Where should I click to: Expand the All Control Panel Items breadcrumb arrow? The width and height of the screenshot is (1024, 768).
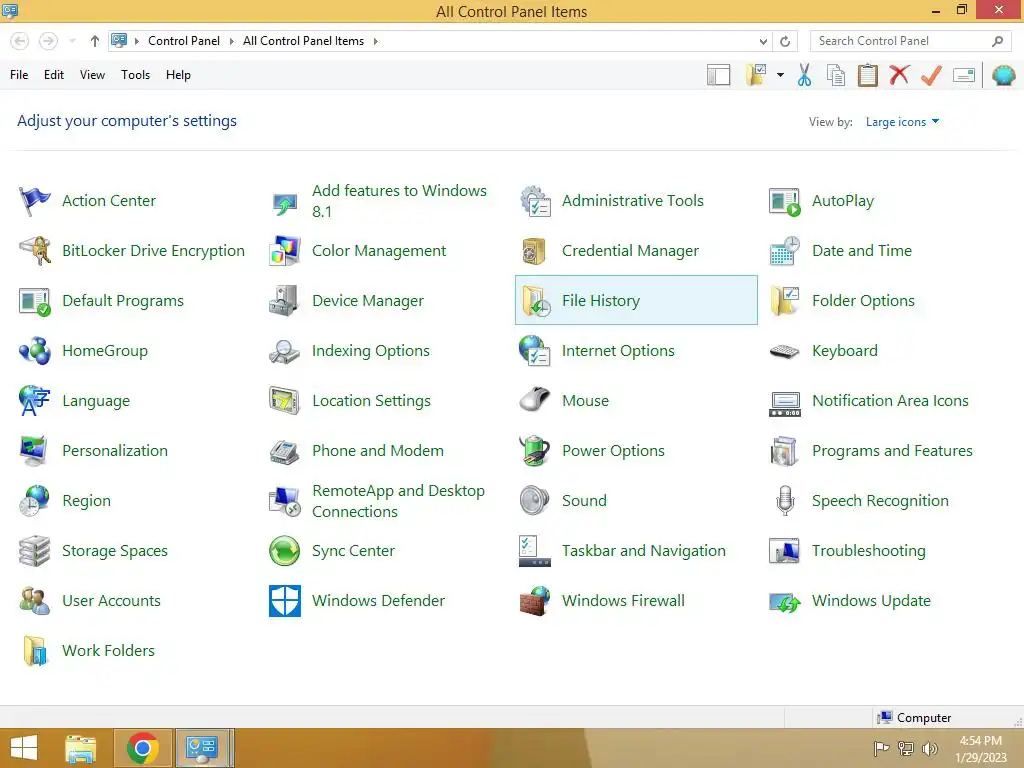pyautogui.click(x=376, y=41)
